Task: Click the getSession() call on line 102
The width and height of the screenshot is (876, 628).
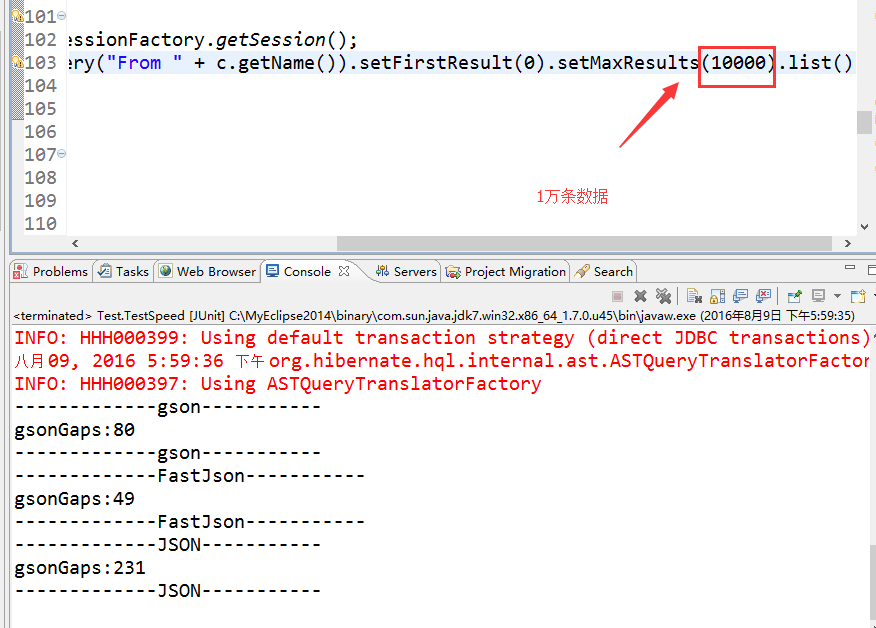Action: coord(282,40)
